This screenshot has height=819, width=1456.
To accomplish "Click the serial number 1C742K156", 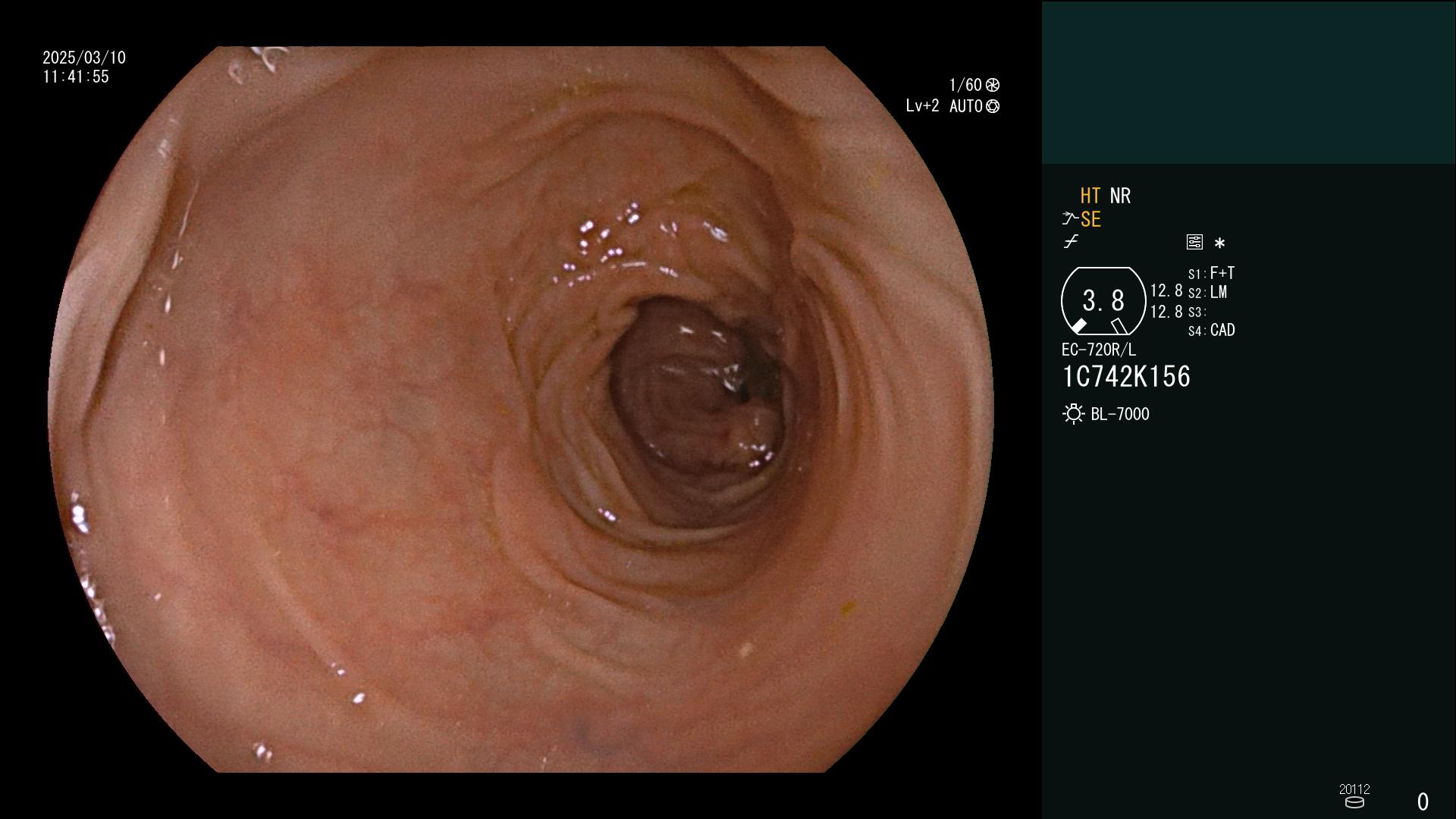I will [x=1126, y=377].
